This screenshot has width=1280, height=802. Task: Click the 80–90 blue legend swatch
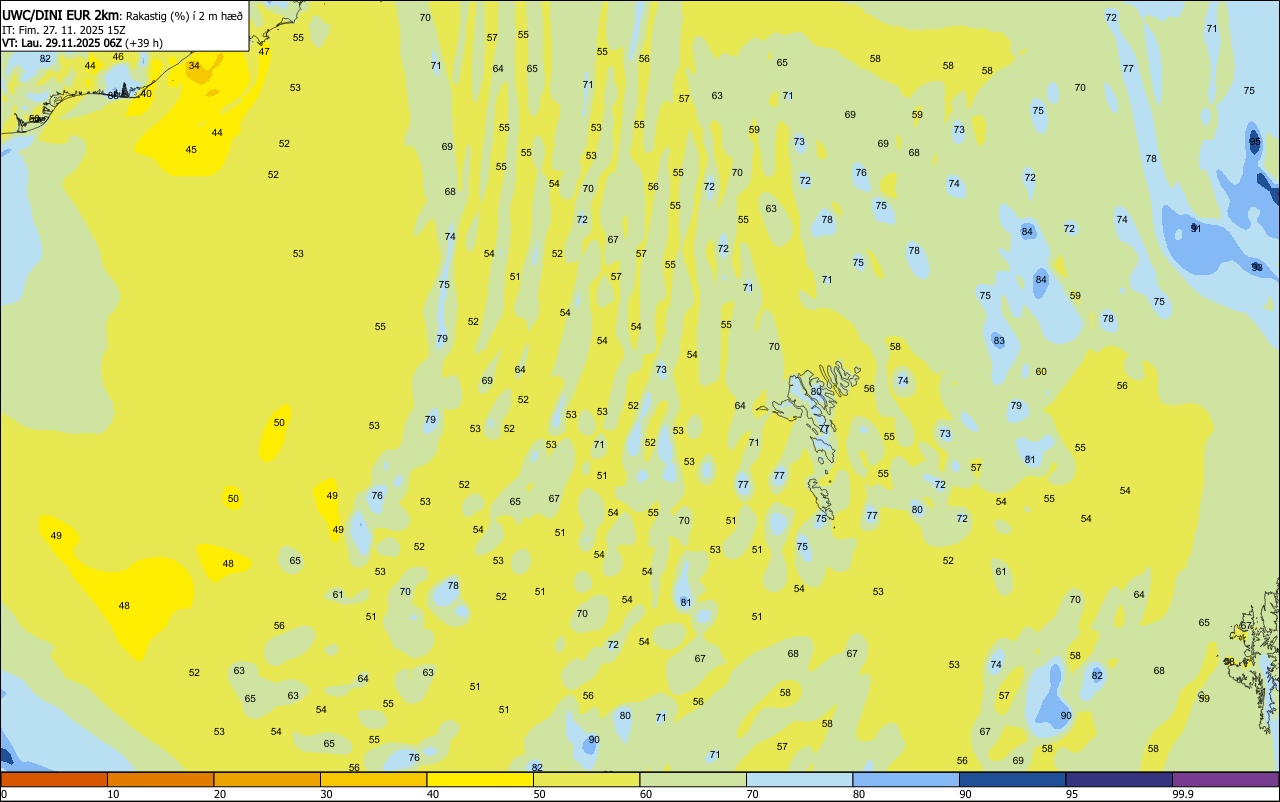pos(906,779)
